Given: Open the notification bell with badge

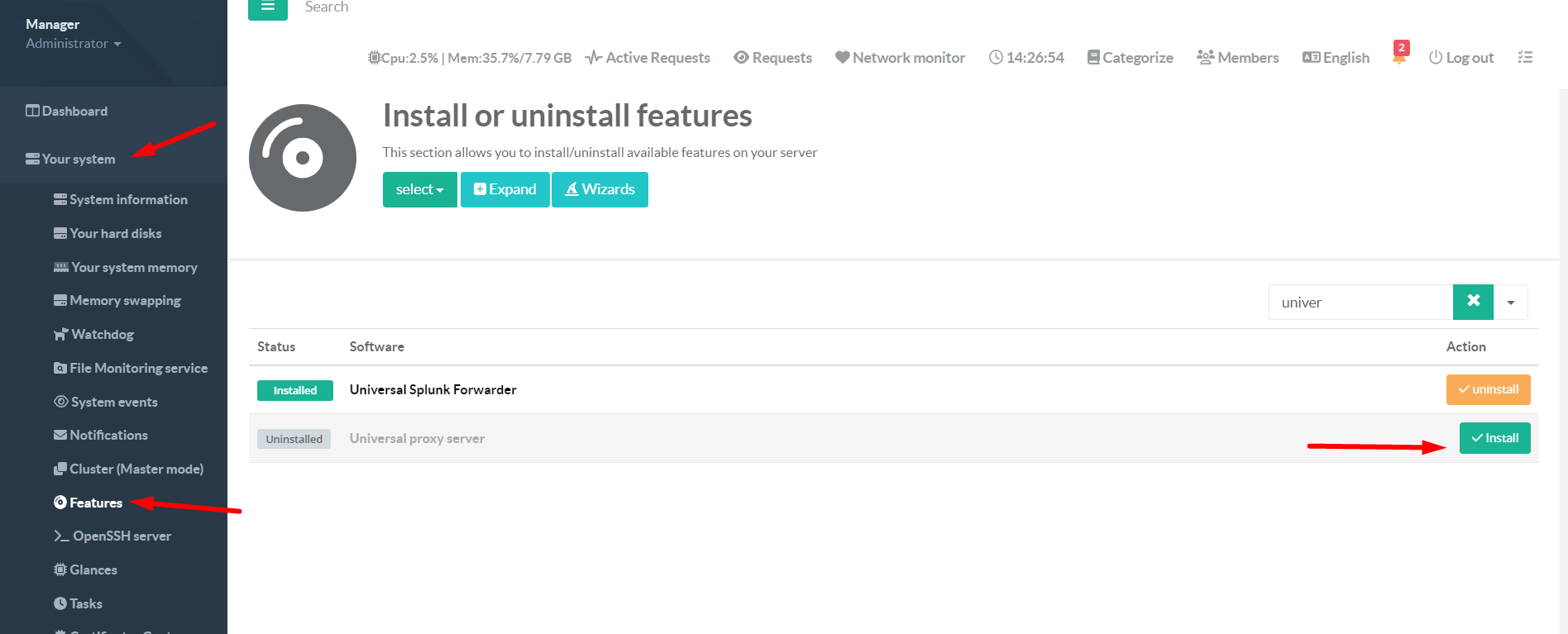Looking at the screenshot, I should pos(1399,56).
